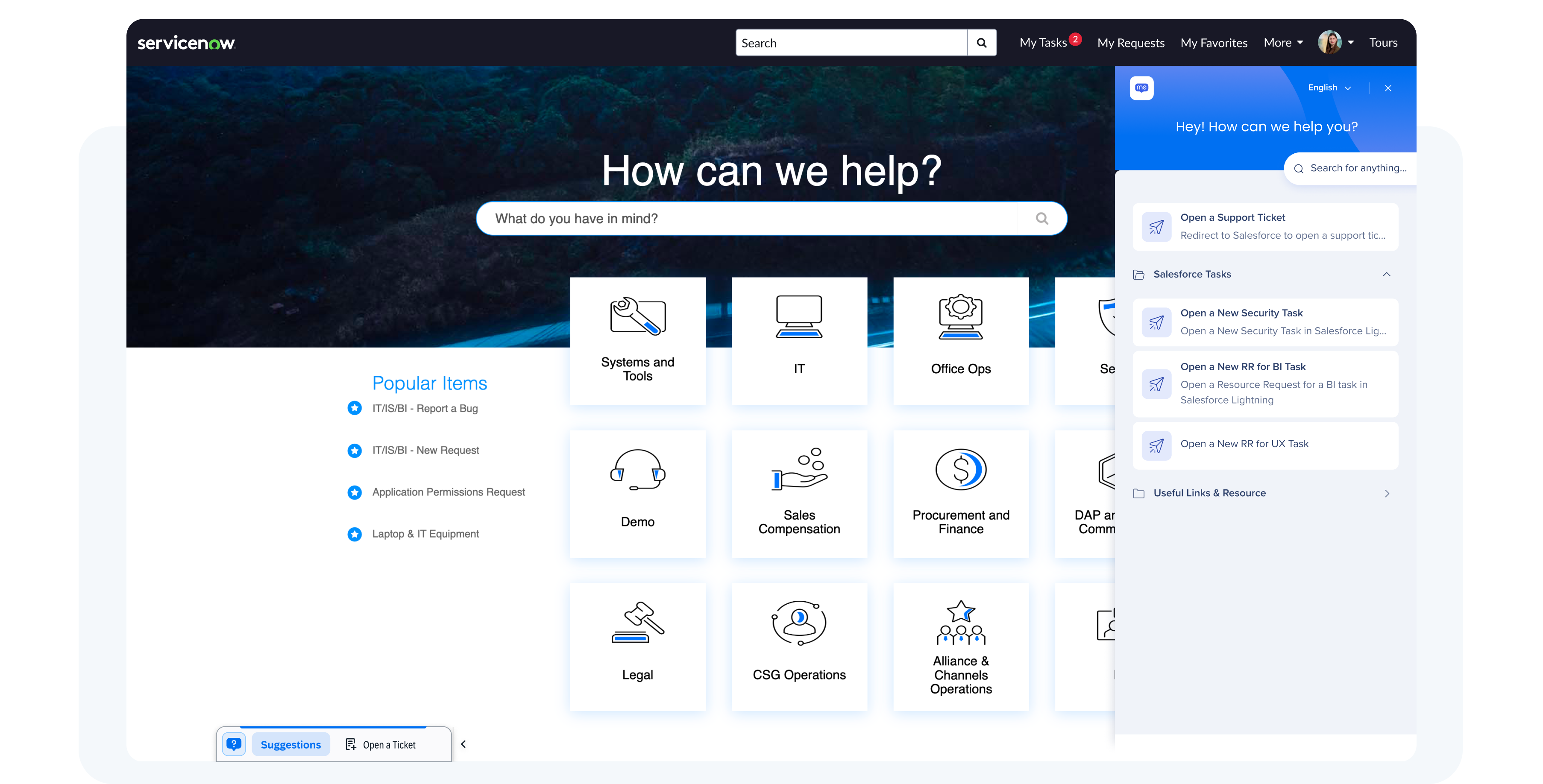This screenshot has height=784, width=1543.
Task: Open the More menu in header
Action: (1282, 43)
